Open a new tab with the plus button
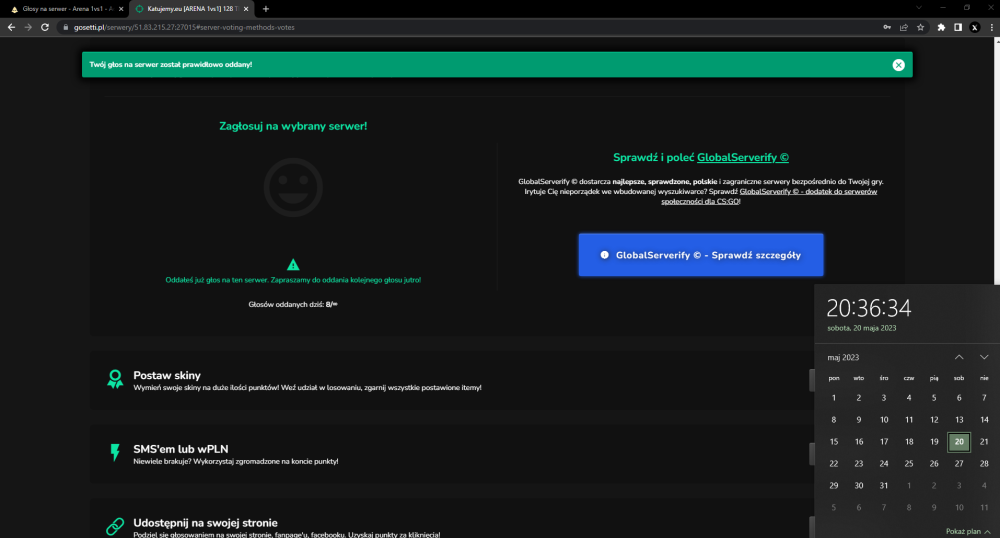 [266, 9]
